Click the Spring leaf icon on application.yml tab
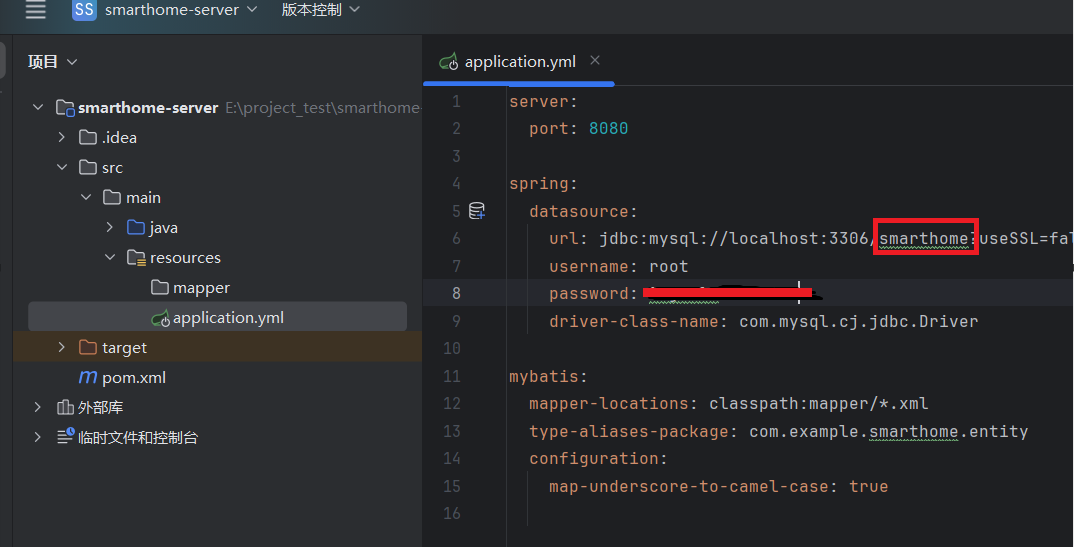Image resolution: width=1074 pixels, height=547 pixels. coord(449,62)
